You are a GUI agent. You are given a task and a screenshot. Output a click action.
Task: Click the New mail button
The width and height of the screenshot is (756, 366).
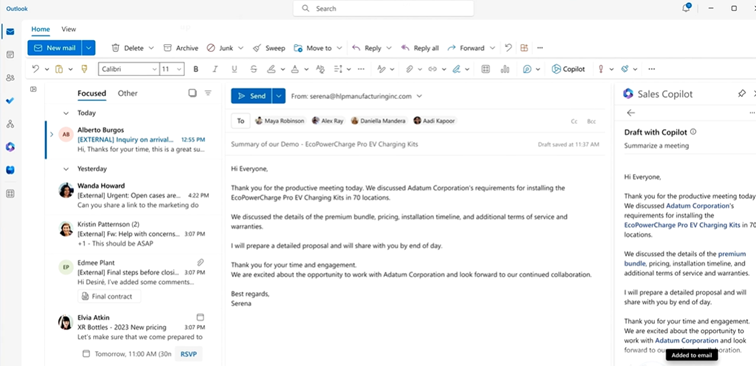55,48
